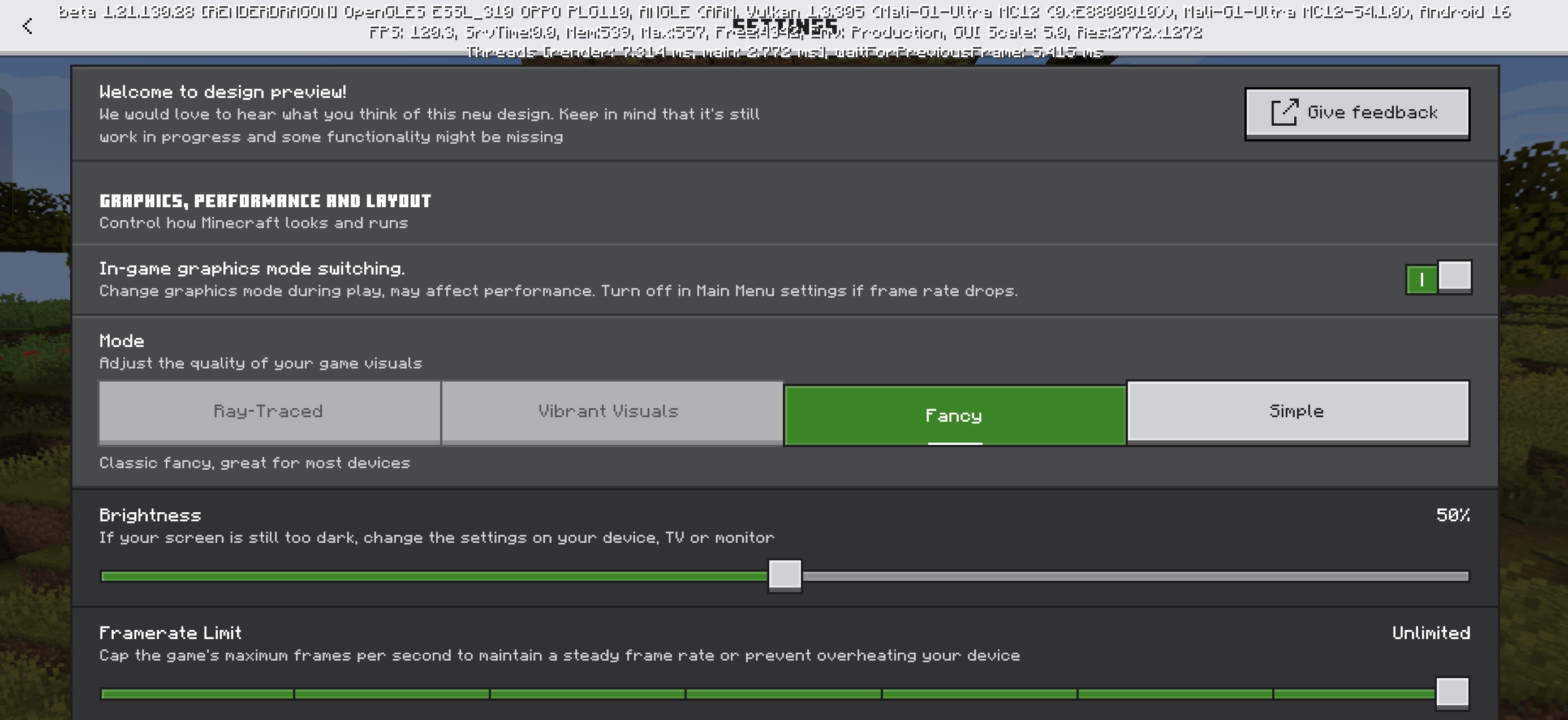Click the back arrow icon

tap(27, 26)
